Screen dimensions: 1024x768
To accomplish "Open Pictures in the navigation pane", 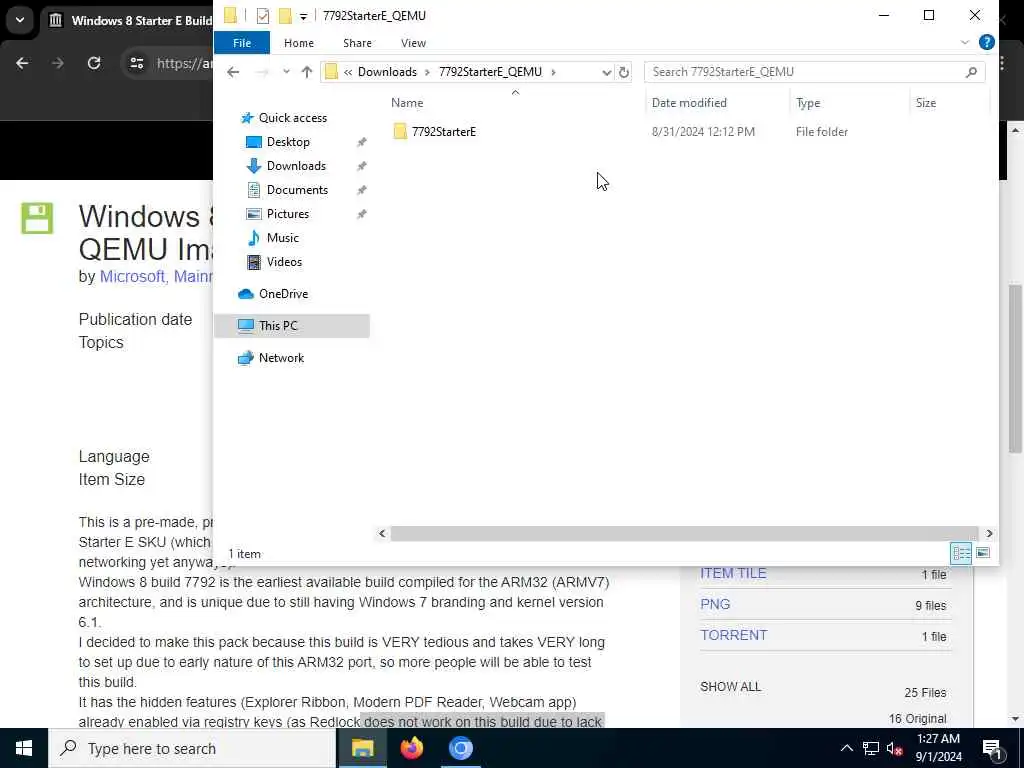I will 287,214.
